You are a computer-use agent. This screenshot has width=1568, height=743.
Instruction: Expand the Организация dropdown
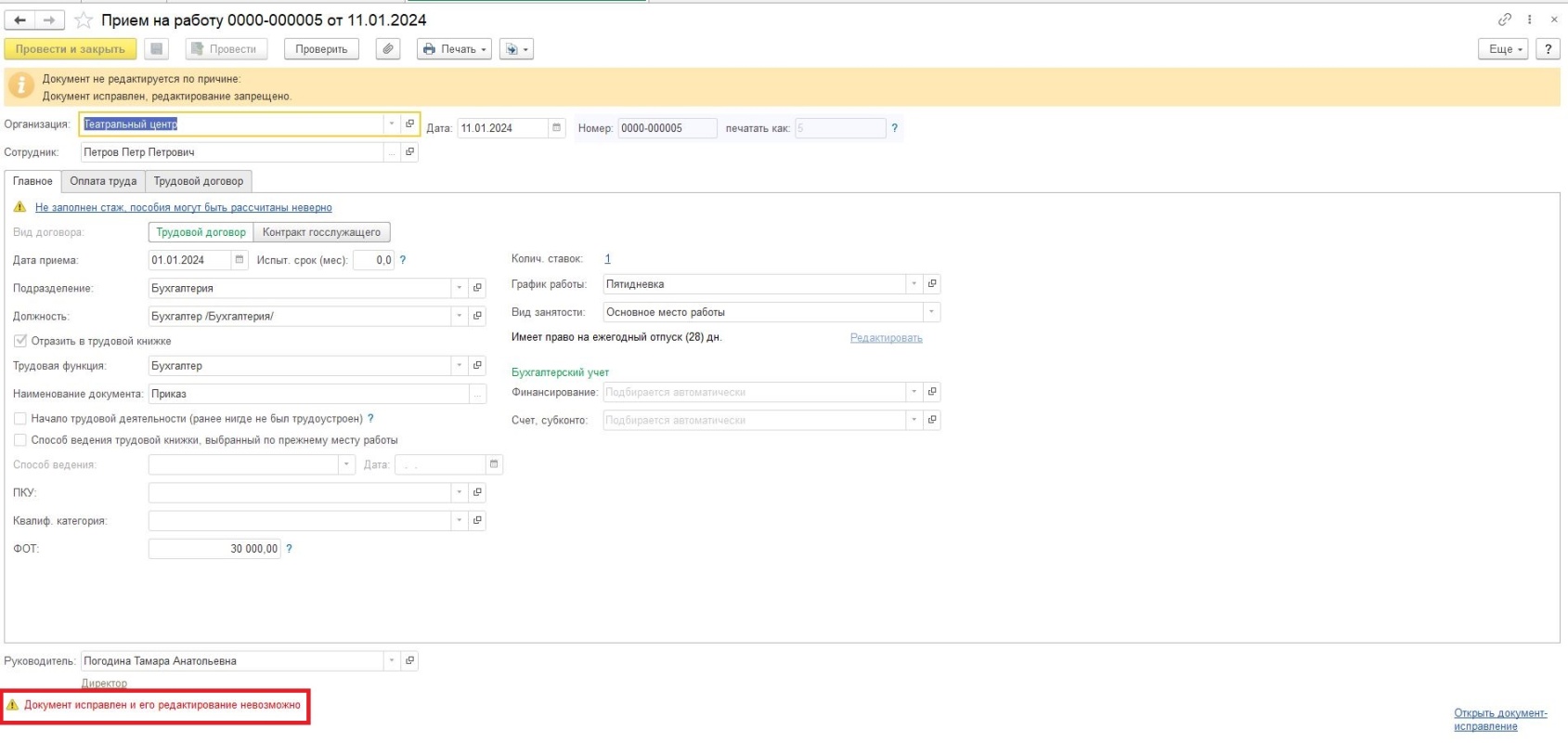[x=392, y=124]
